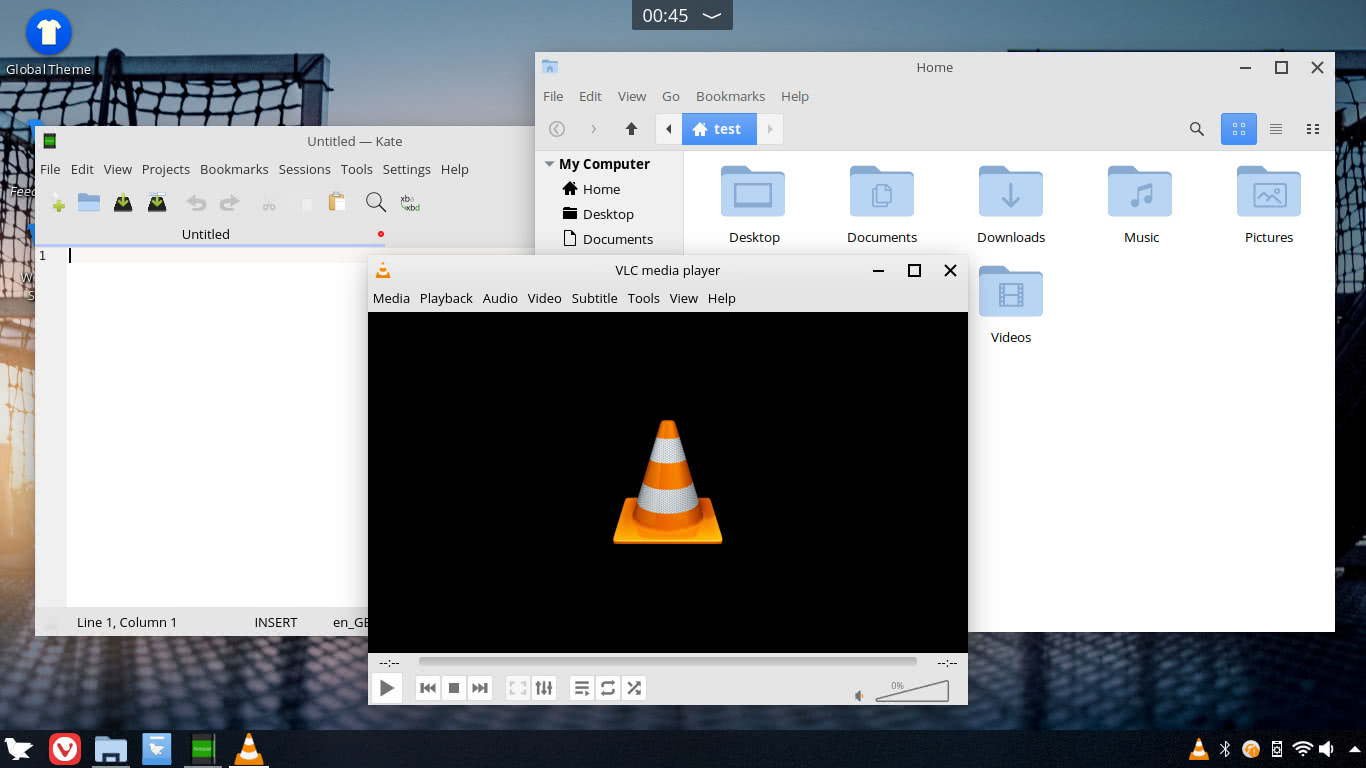
Task: Click the left path-bar scroll arrow
Action: click(x=669, y=129)
